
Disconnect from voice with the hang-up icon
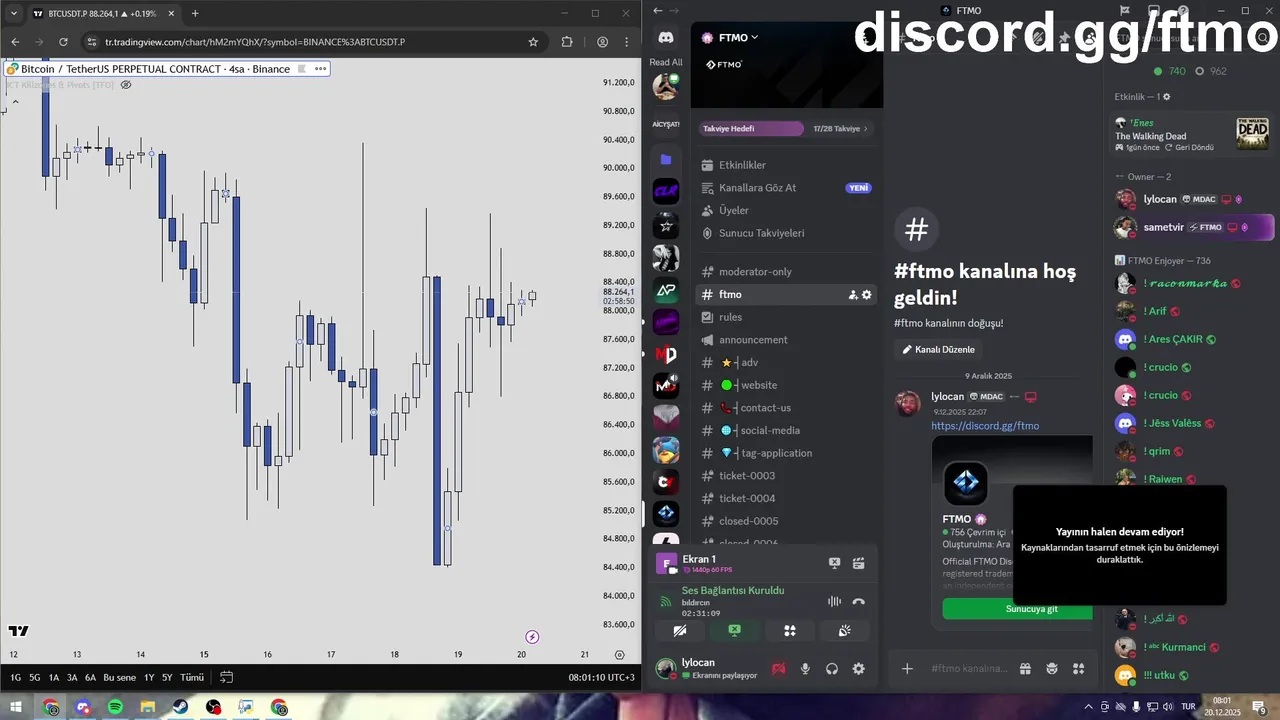(858, 602)
